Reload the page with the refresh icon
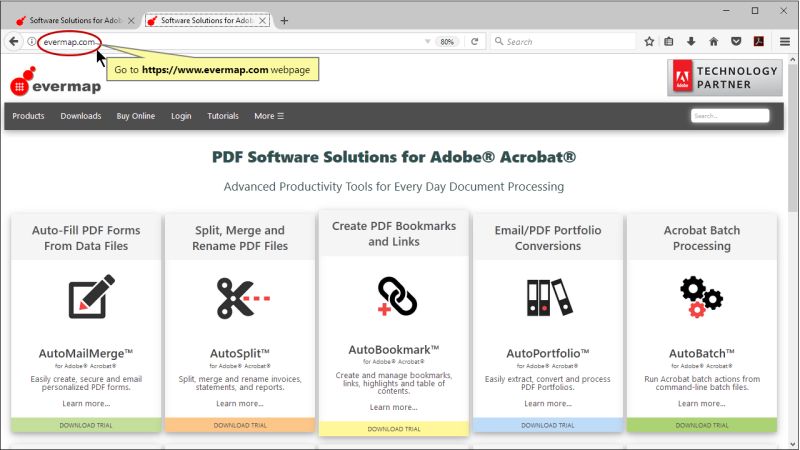800x450 pixels. (474, 42)
